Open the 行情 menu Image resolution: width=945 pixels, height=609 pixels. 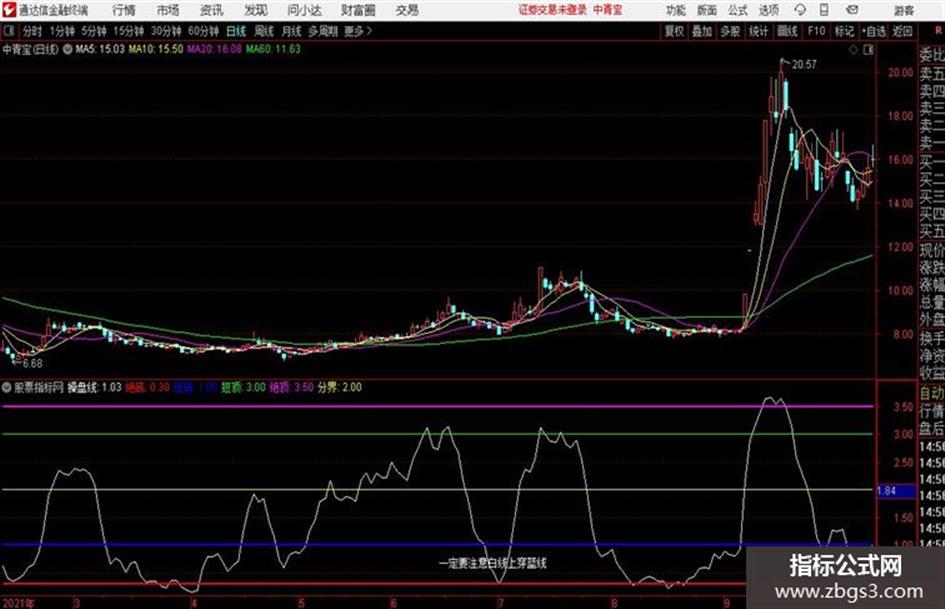click(x=124, y=10)
